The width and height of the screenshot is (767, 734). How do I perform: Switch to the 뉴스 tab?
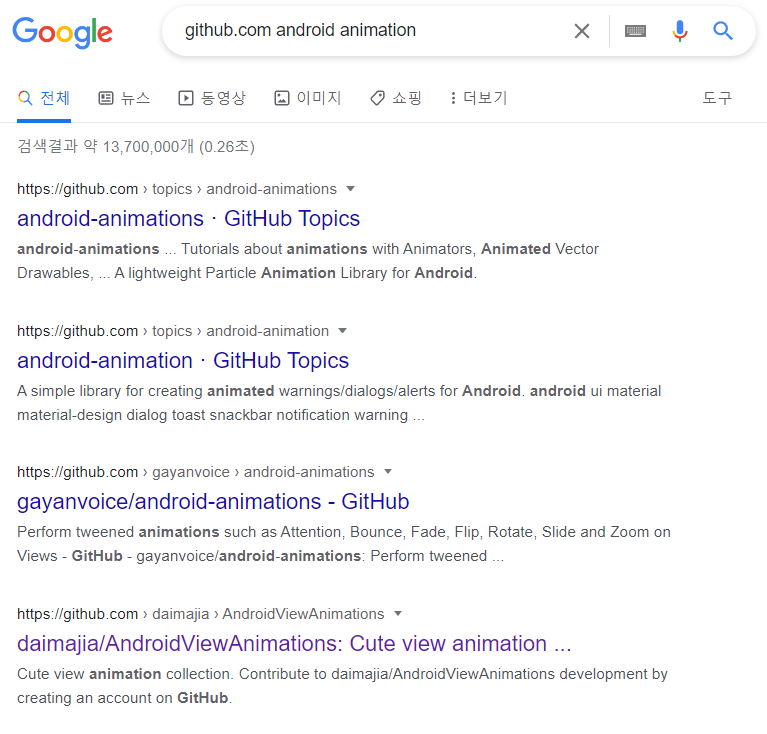(x=124, y=98)
